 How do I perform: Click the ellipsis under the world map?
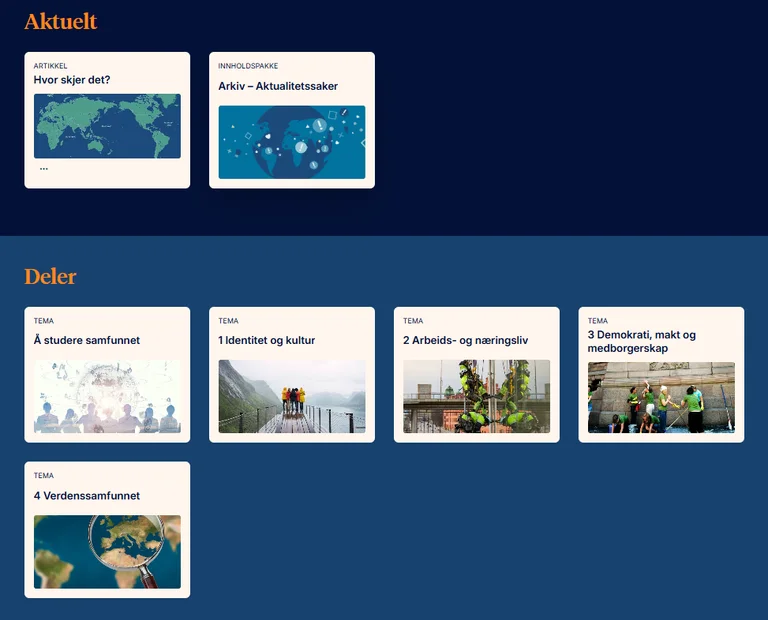44,169
